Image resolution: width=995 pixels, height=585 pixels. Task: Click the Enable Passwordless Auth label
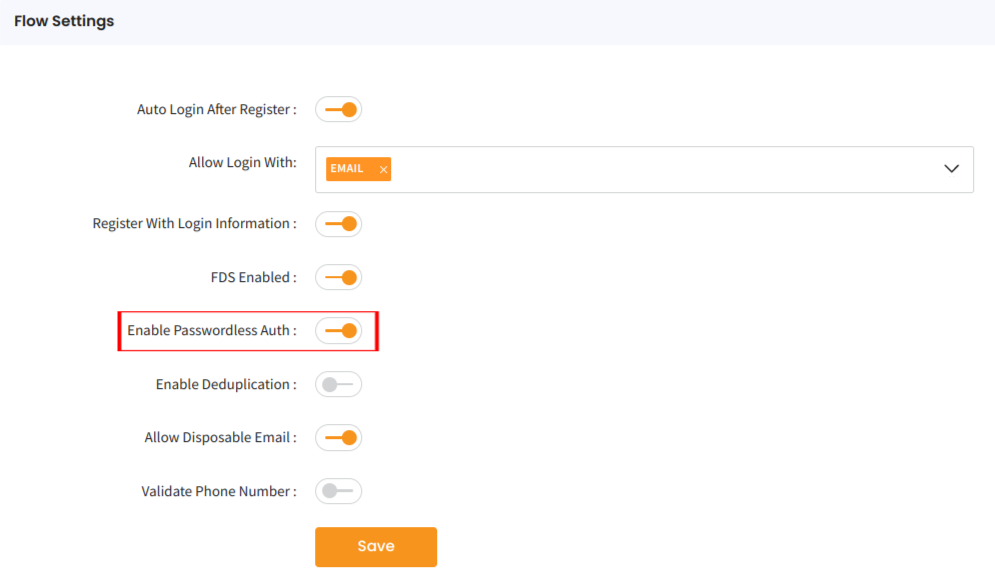(x=211, y=331)
